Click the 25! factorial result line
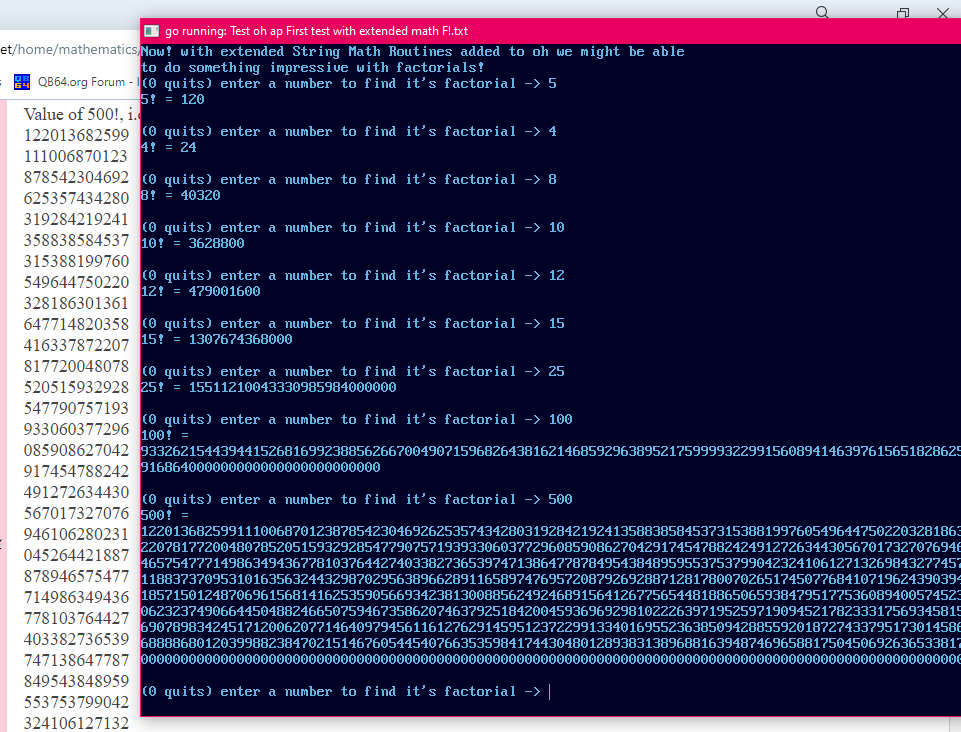Viewport: 961px width, 732px height. click(268, 387)
